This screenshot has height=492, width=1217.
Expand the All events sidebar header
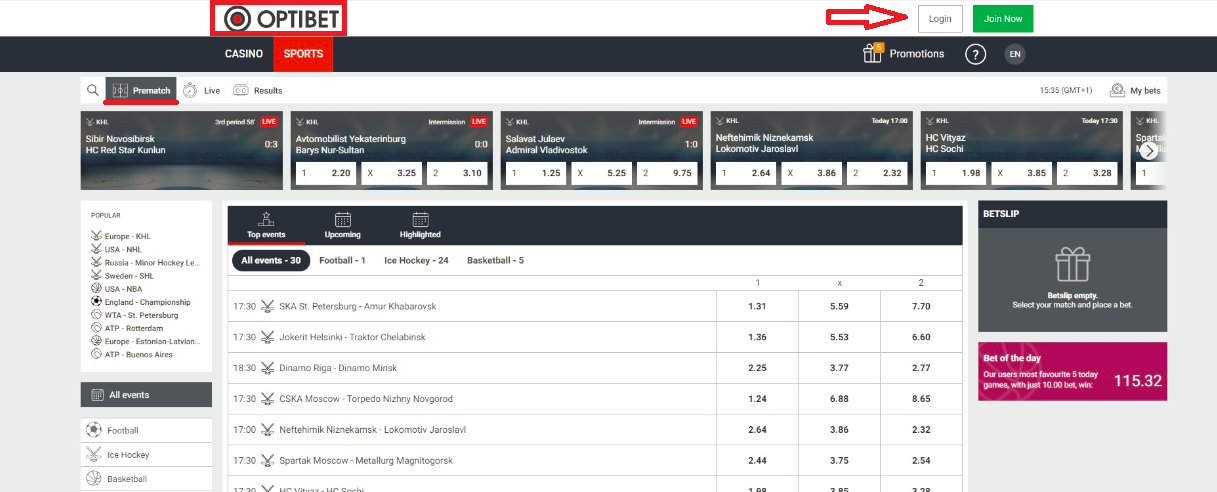point(146,394)
